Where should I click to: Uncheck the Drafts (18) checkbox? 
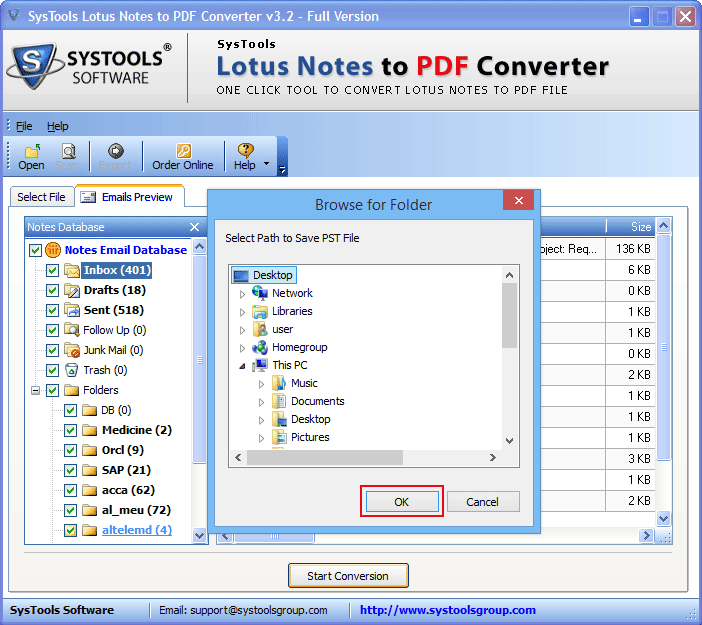tap(52, 290)
